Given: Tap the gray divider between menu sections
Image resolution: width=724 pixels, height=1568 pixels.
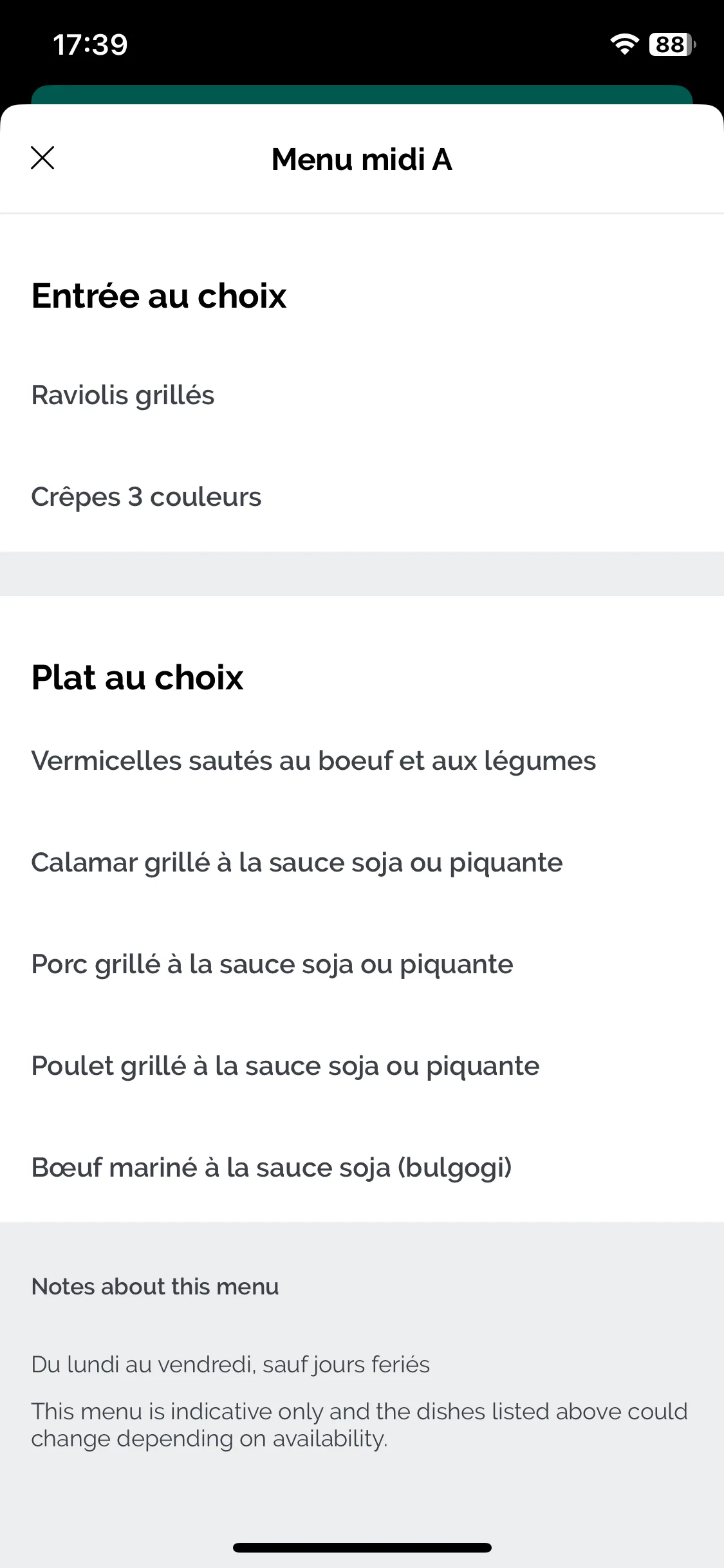Looking at the screenshot, I should coord(362,574).
